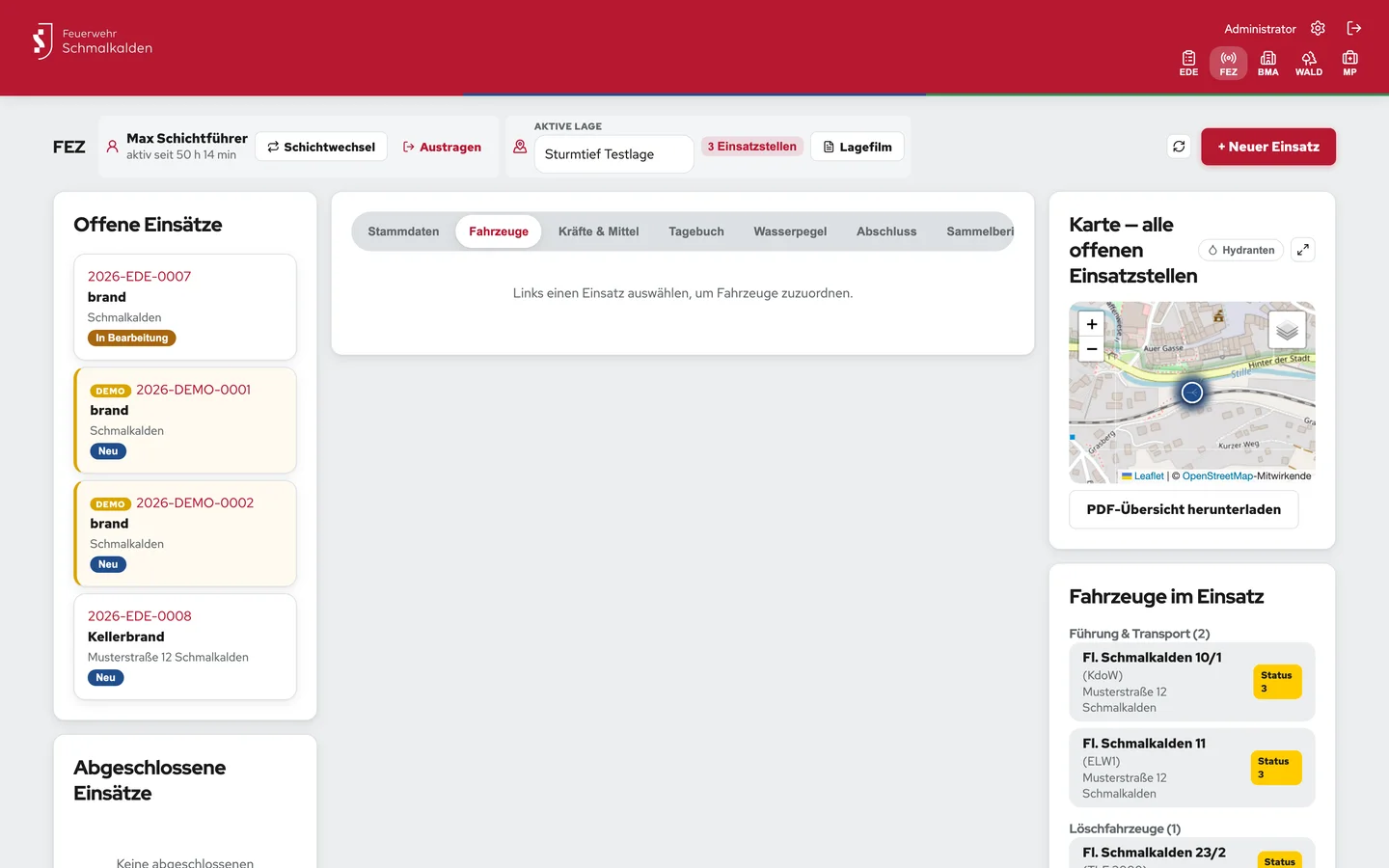Zoom out on the map

1092,349
